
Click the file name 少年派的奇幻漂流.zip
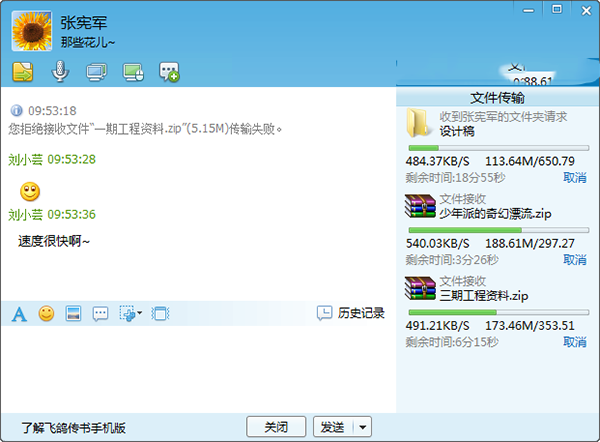(495, 213)
